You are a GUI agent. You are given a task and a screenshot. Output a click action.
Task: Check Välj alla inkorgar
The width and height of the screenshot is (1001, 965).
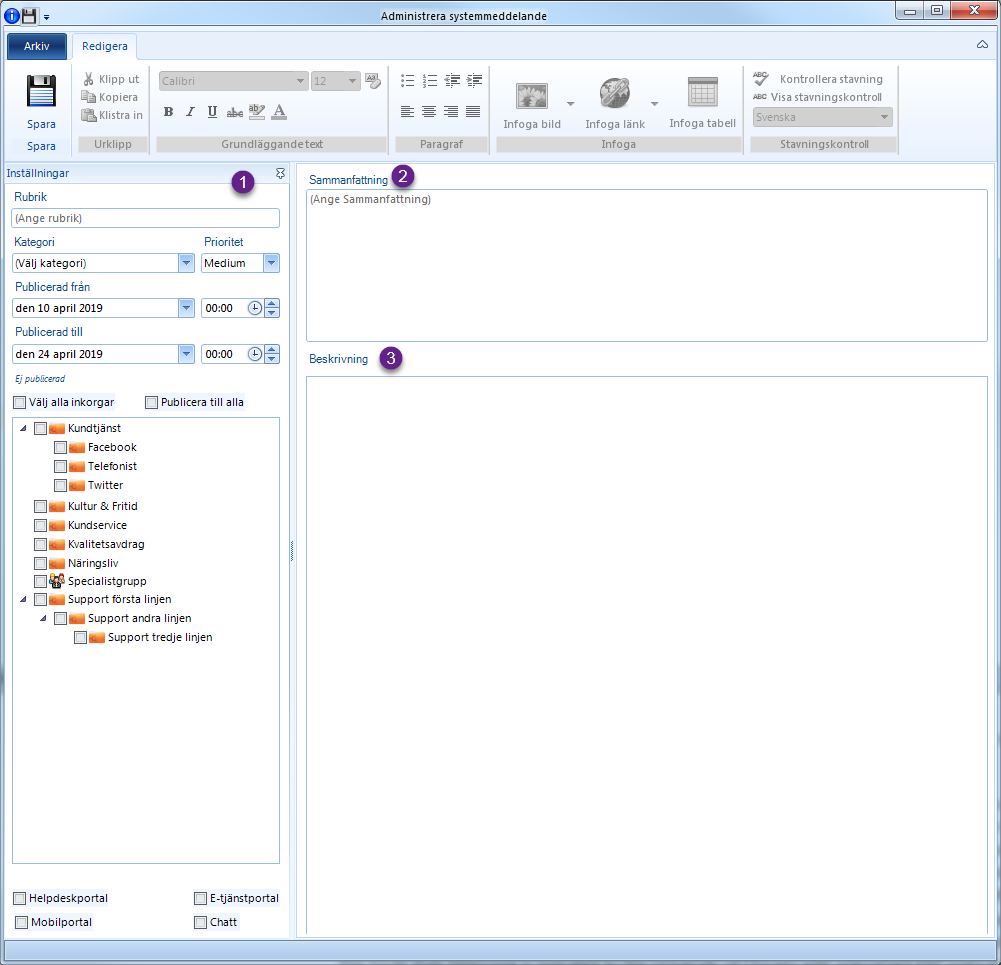pos(20,403)
